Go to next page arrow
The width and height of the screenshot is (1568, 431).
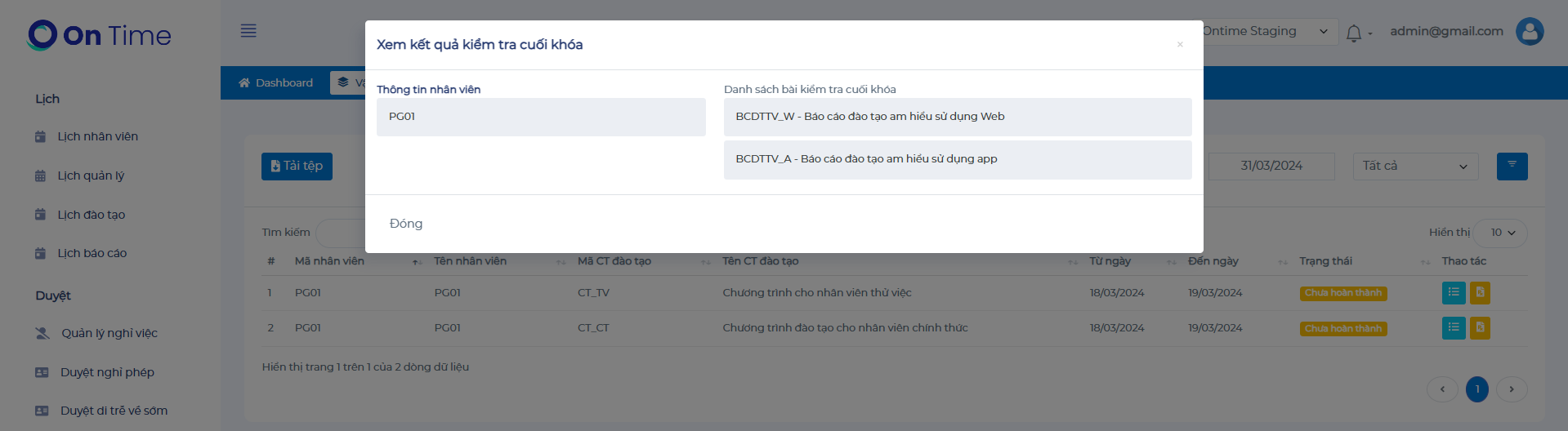[x=1511, y=389]
